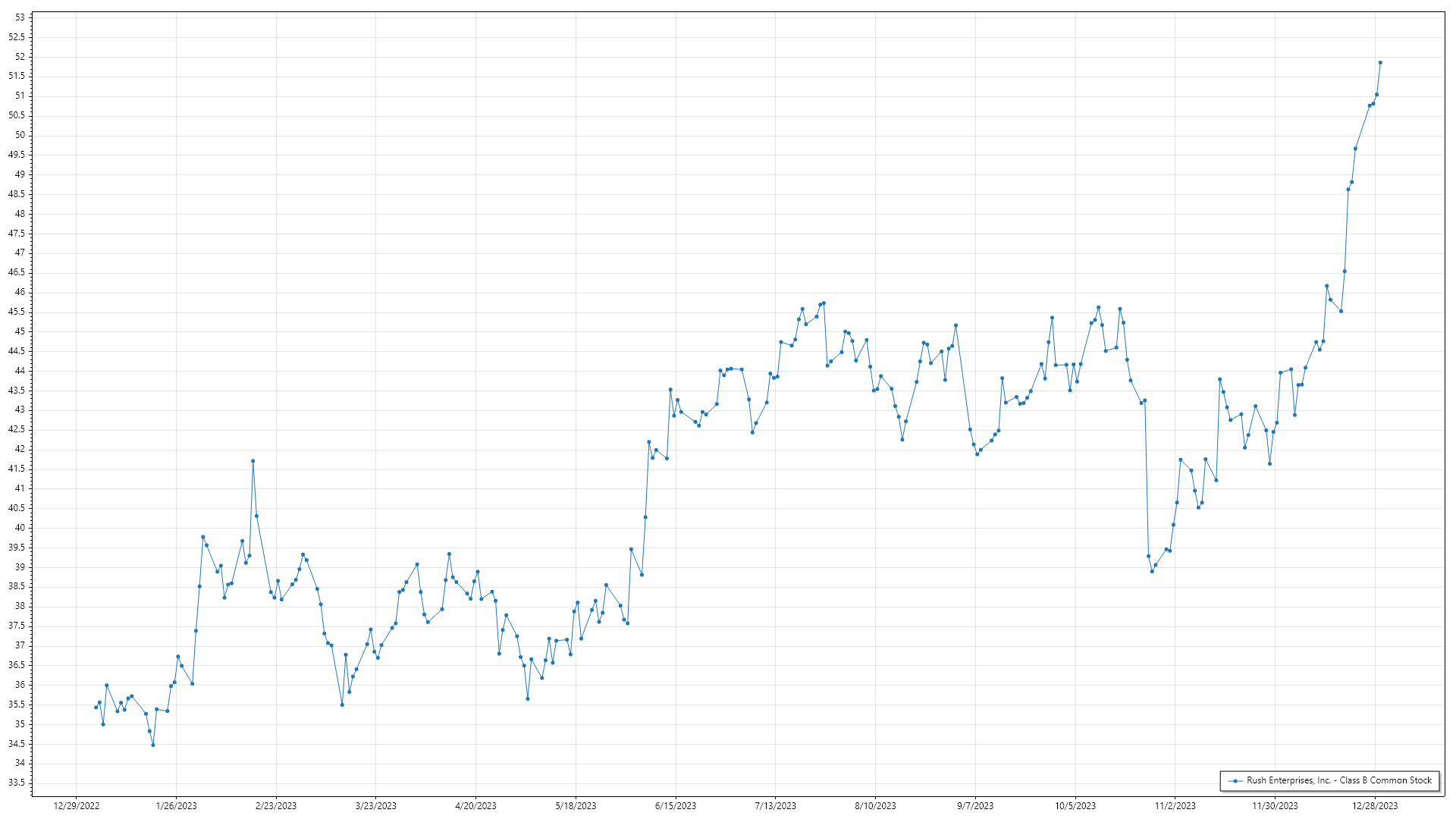Click the 11/2/2023 x-axis date label
Screen dimensions: 1456x819
click(x=1175, y=805)
